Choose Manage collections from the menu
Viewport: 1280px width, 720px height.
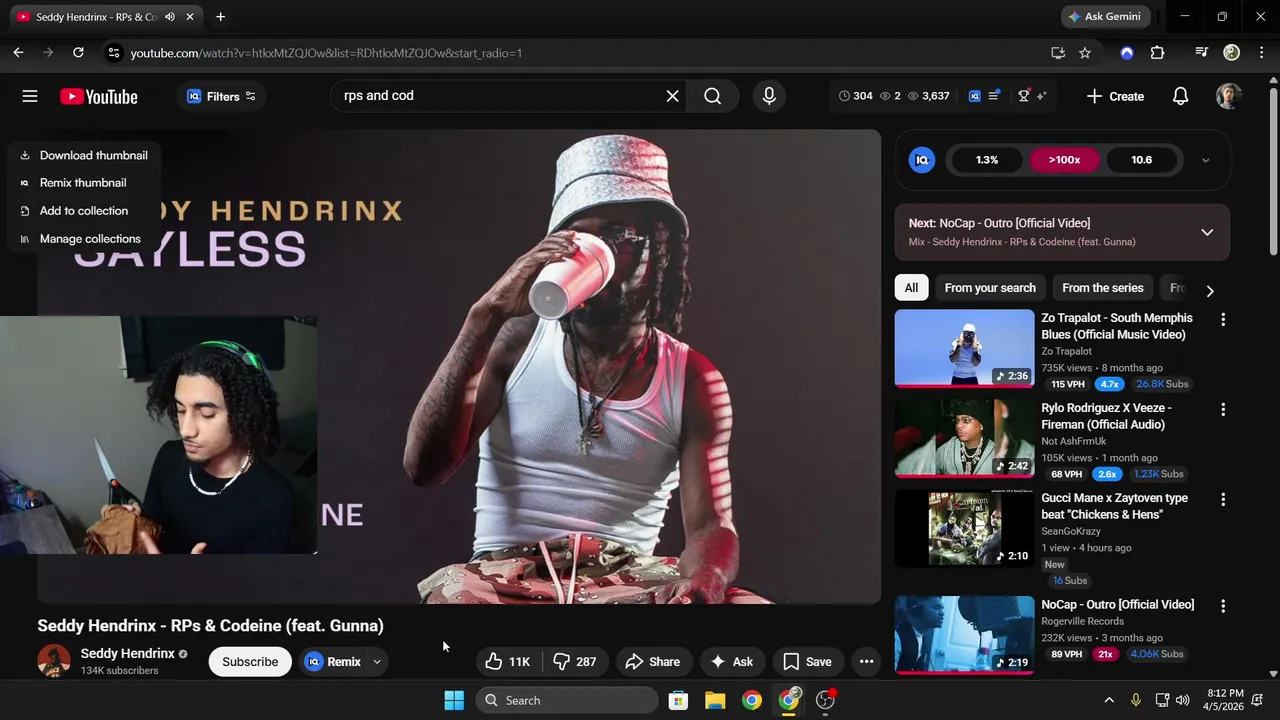pos(84,239)
